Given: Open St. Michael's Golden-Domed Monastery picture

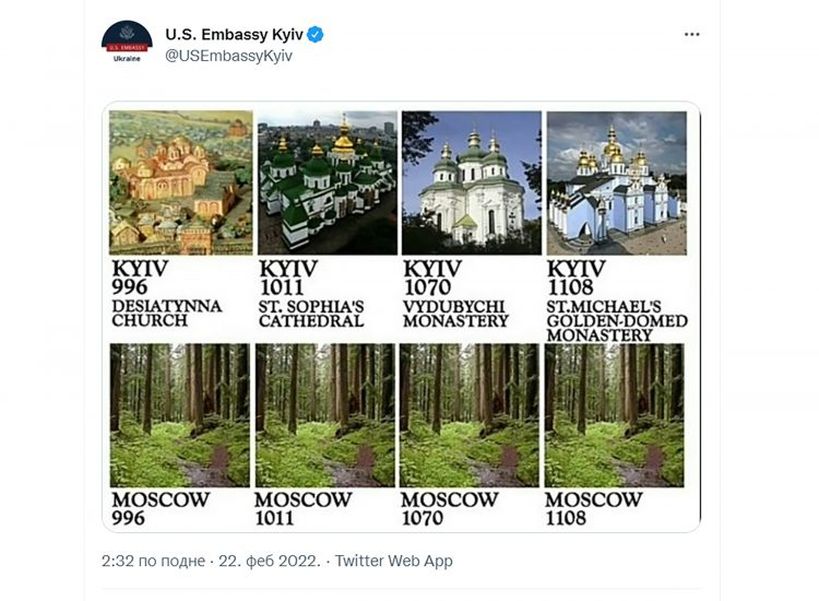Looking at the screenshot, I should pyautogui.click(x=616, y=183).
